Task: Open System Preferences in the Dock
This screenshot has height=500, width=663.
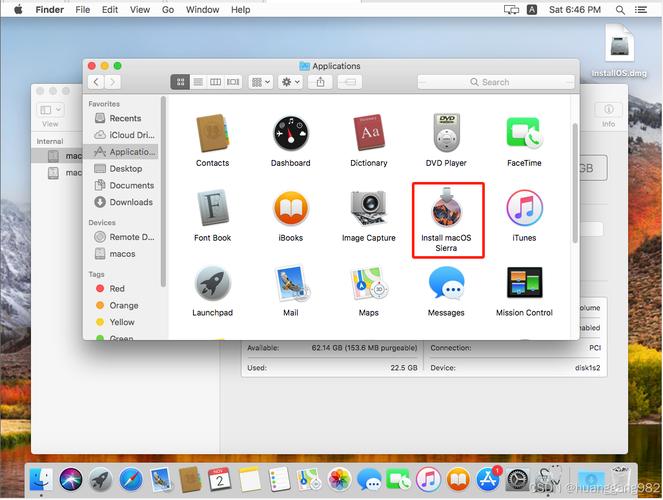Action: [x=518, y=479]
